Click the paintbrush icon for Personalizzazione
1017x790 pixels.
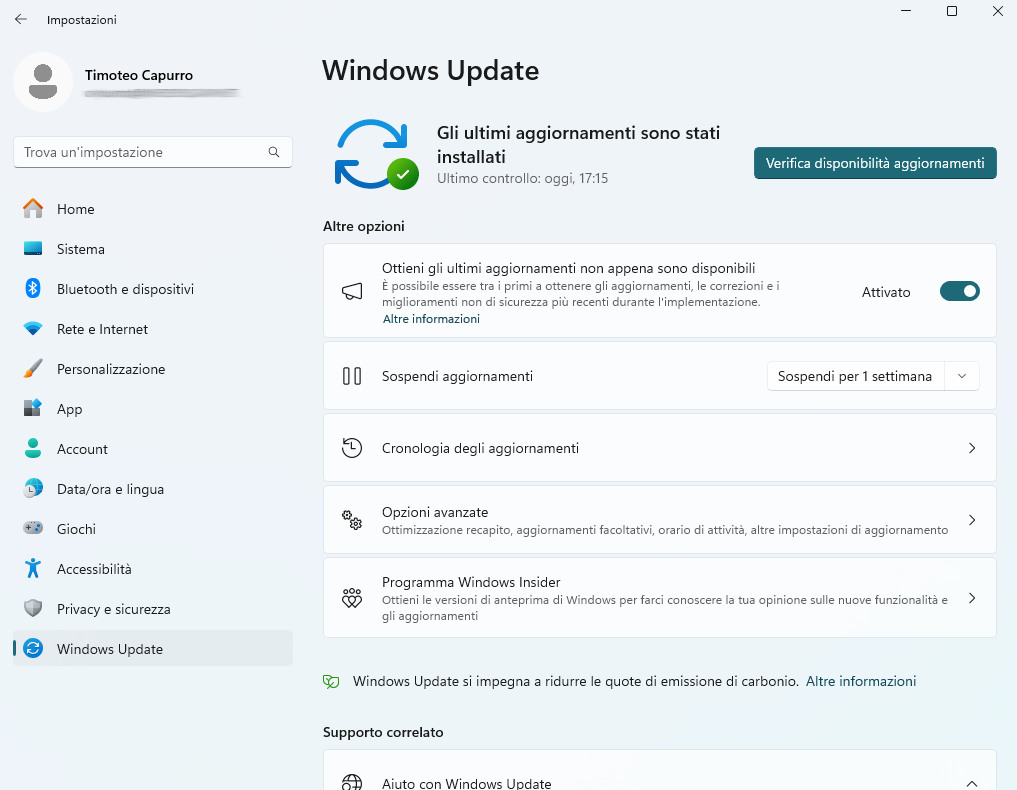[33, 368]
